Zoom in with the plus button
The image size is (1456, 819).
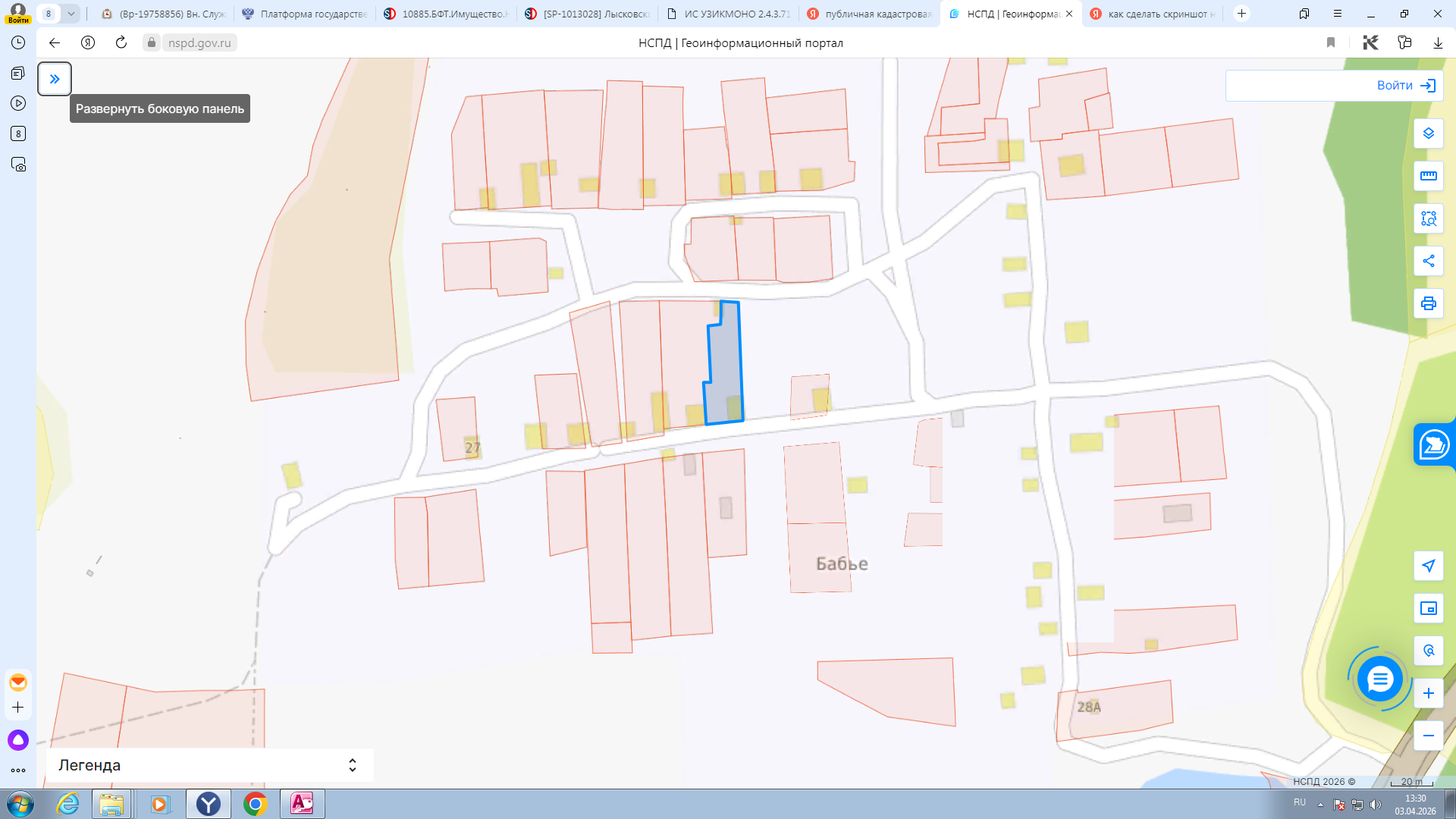tap(1429, 693)
